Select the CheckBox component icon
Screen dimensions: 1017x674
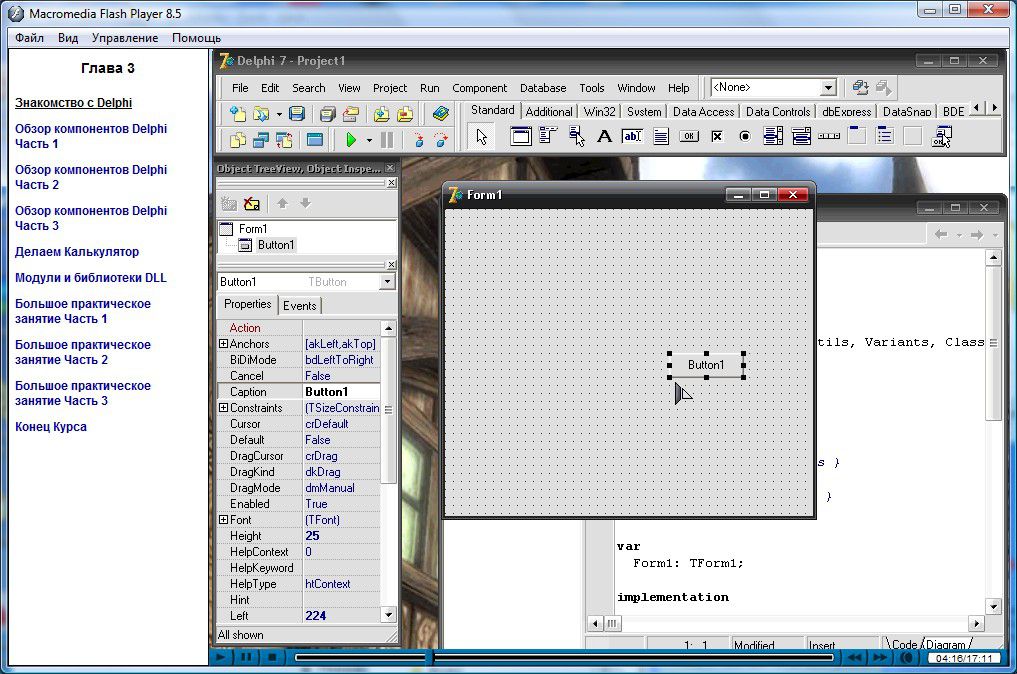point(717,136)
